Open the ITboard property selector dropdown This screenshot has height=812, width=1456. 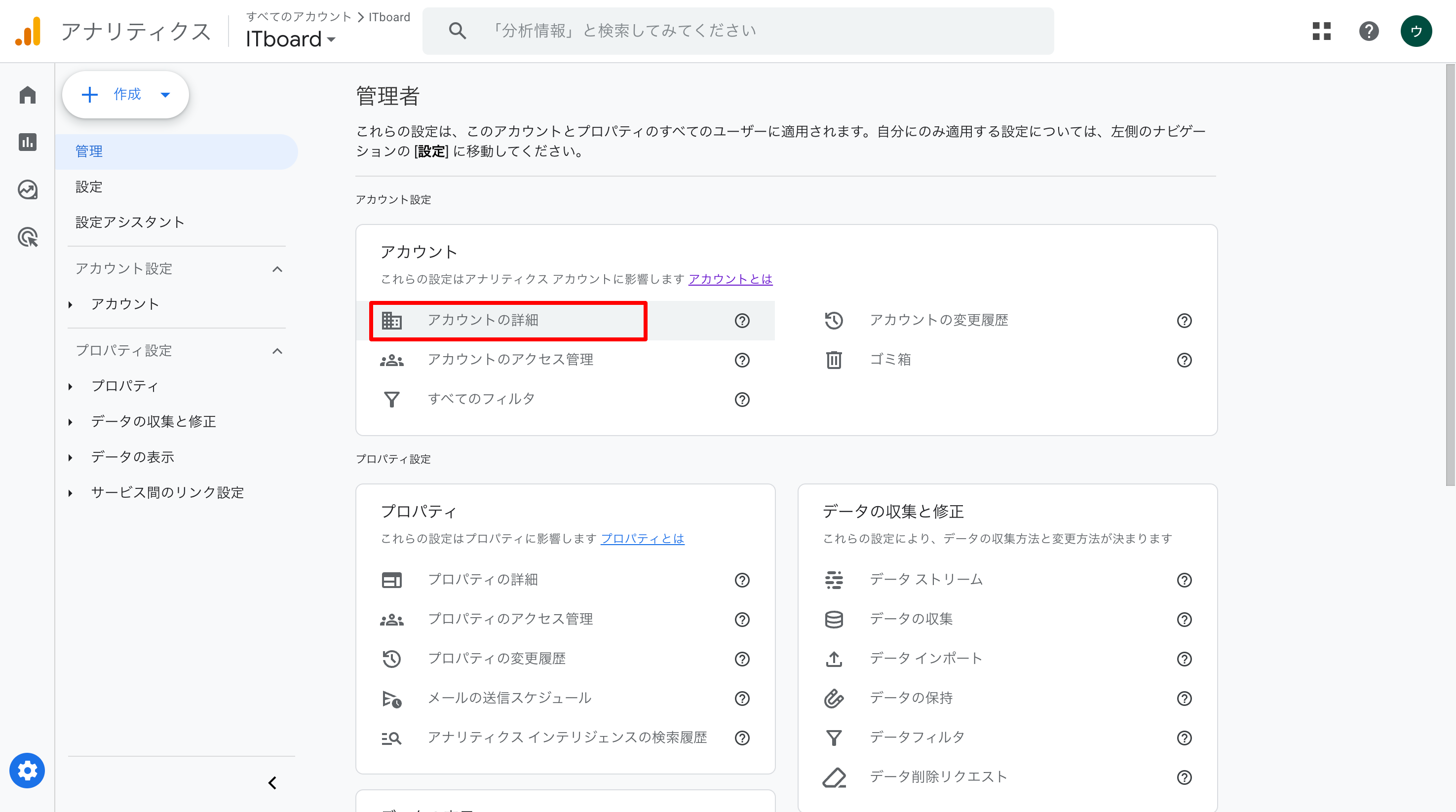coord(291,39)
